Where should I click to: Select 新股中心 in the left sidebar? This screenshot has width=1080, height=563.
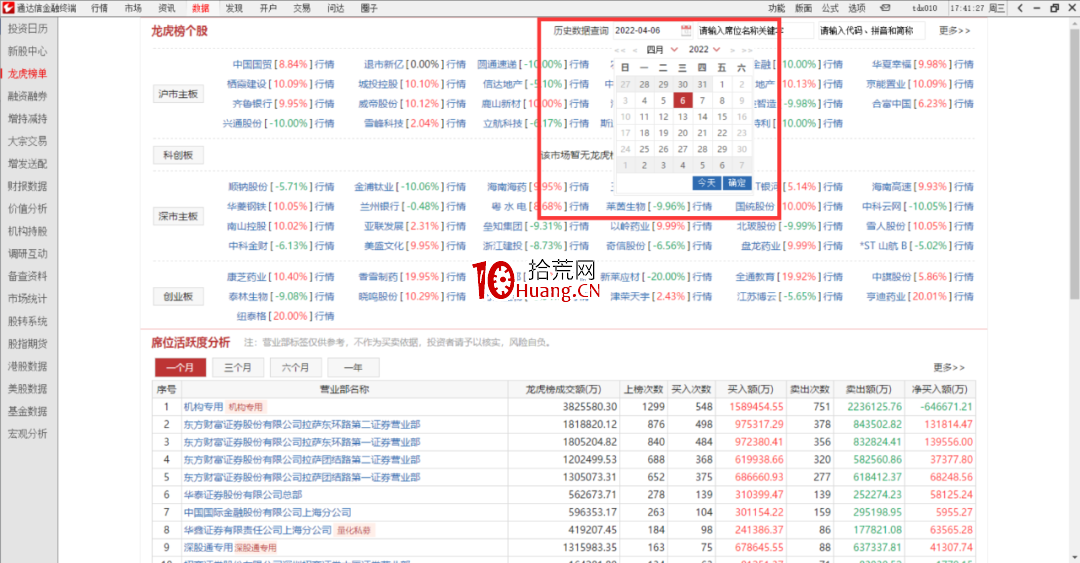click(x=28, y=51)
